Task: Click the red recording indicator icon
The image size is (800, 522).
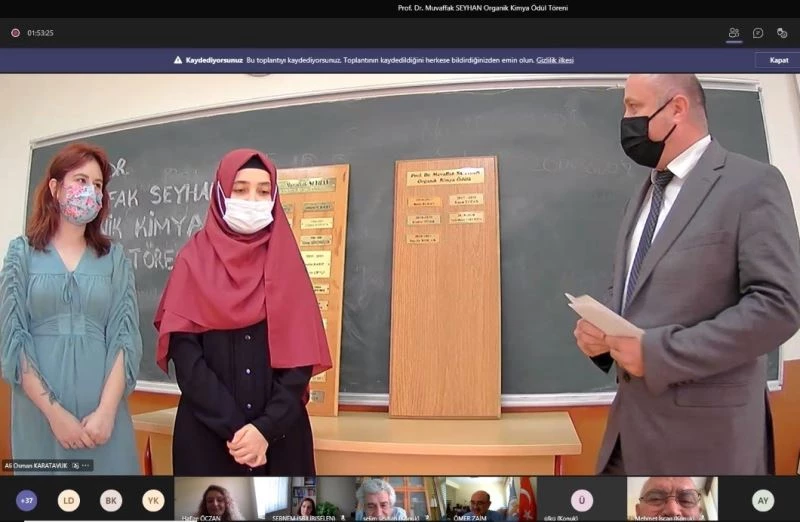Action: (15, 33)
